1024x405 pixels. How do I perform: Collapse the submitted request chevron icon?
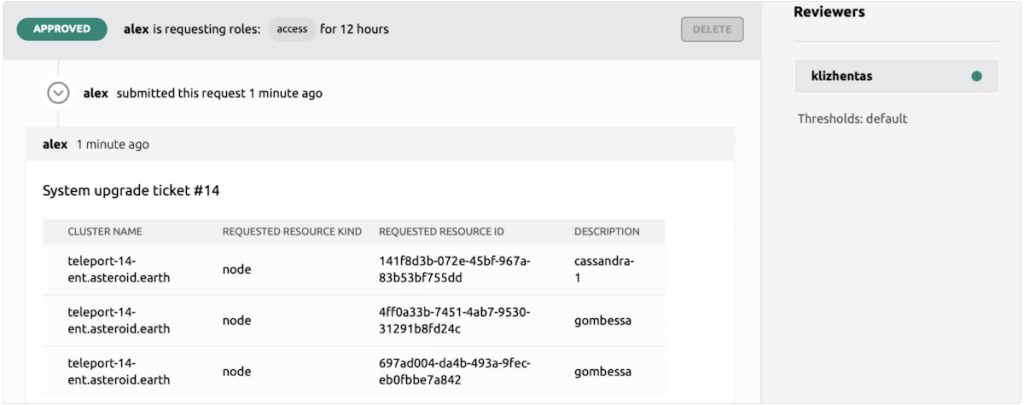point(59,93)
